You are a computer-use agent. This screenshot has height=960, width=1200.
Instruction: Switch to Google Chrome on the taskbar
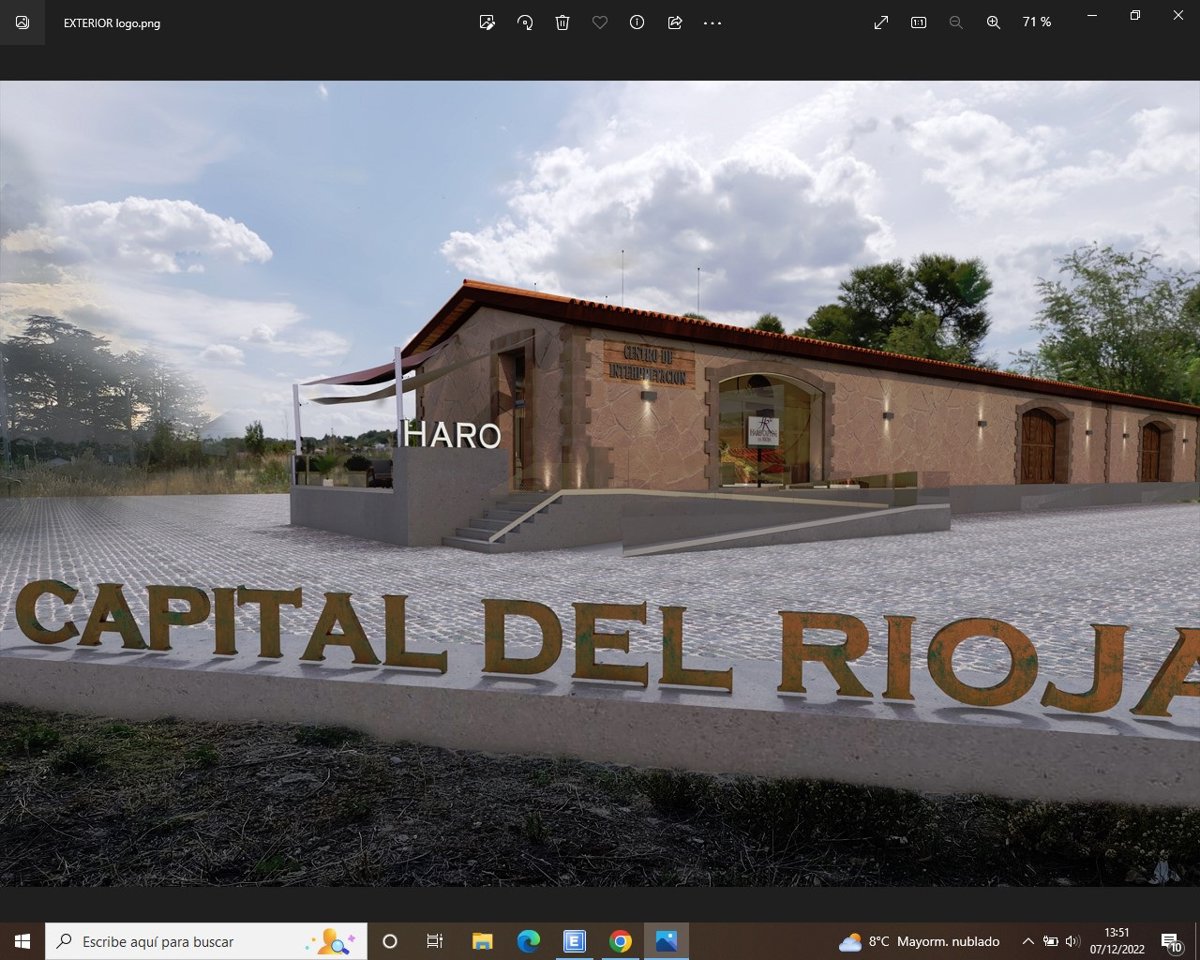pyautogui.click(x=620, y=941)
